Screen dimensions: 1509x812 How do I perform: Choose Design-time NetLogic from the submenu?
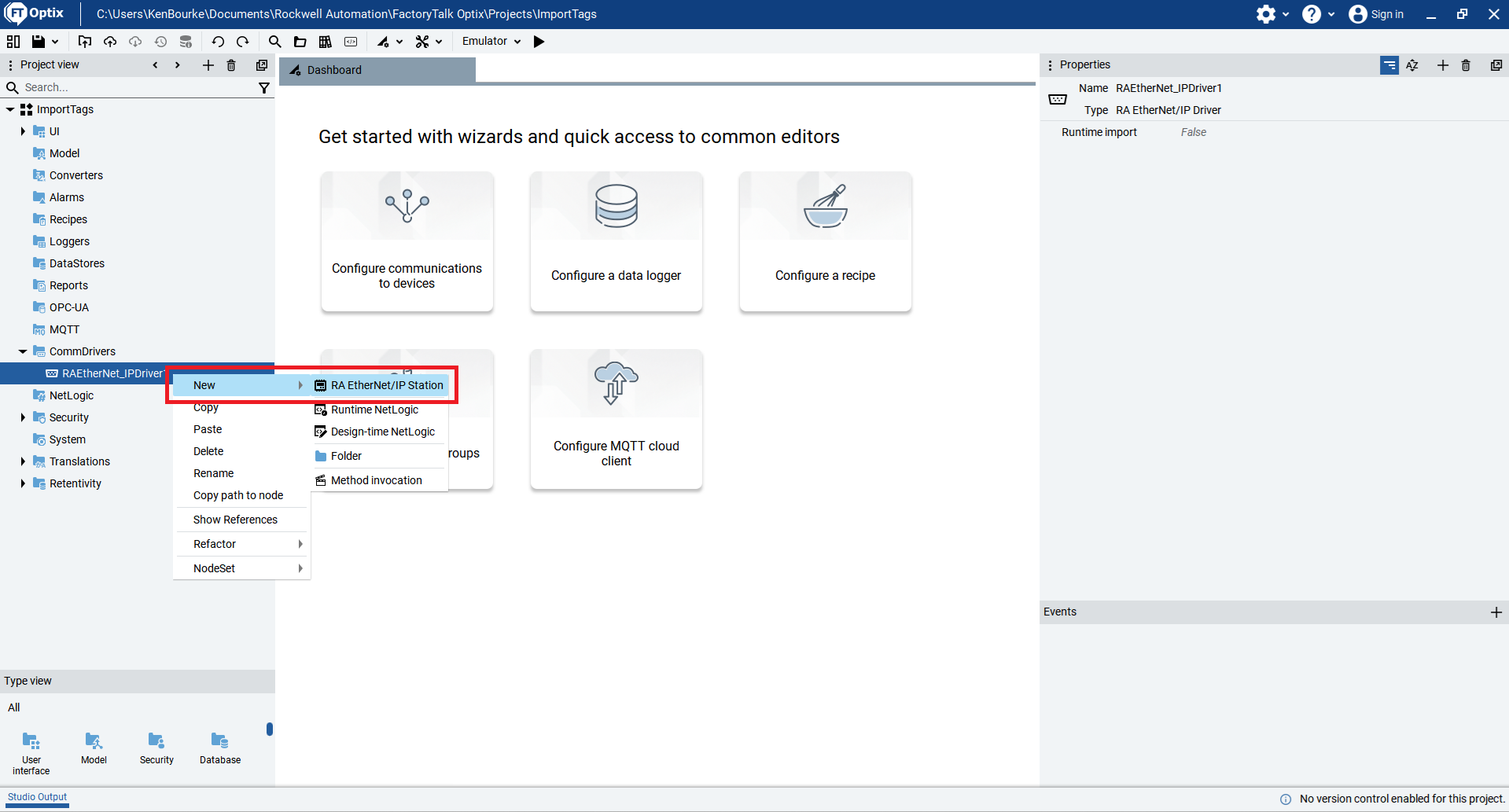pos(380,432)
